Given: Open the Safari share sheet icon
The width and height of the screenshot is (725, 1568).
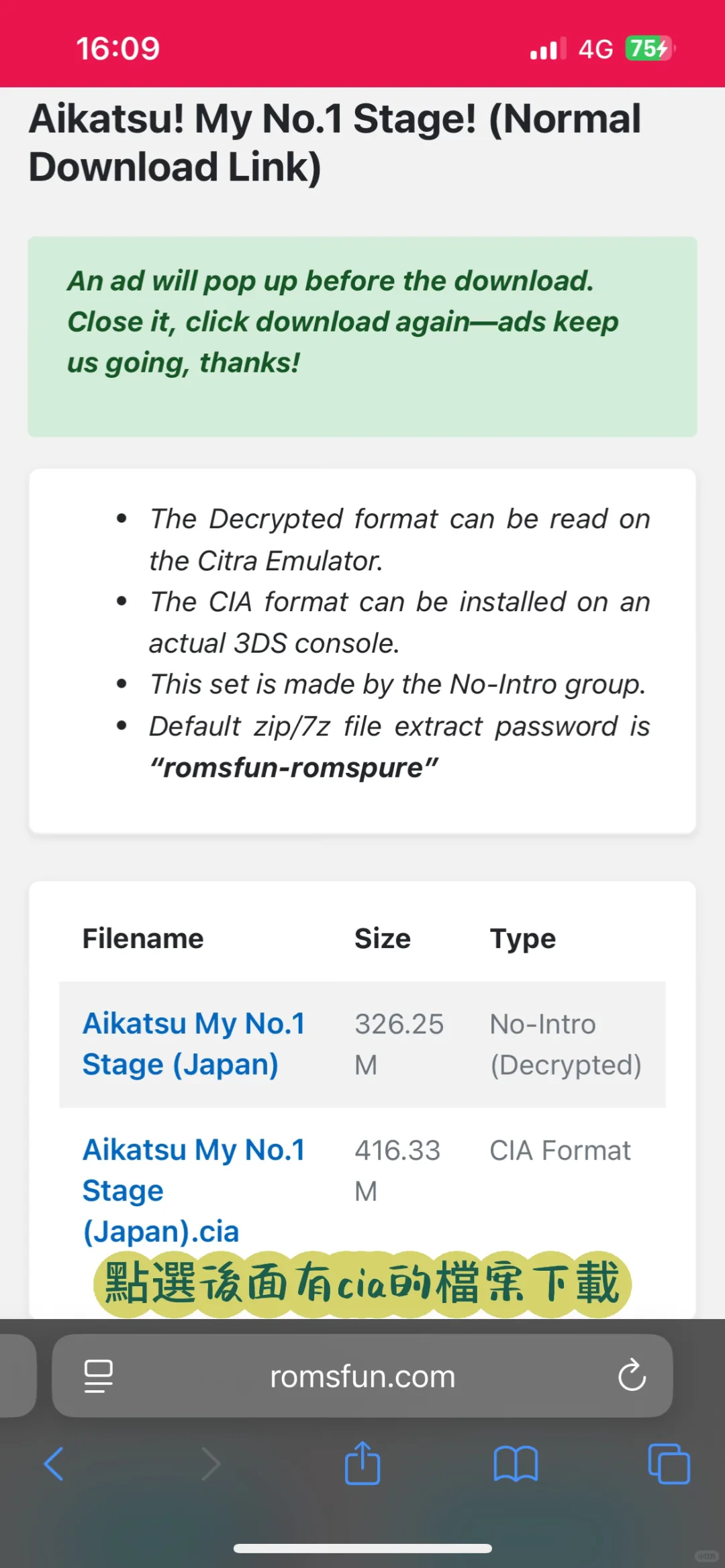Looking at the screenshot, I should click(x=362, y=1462).
